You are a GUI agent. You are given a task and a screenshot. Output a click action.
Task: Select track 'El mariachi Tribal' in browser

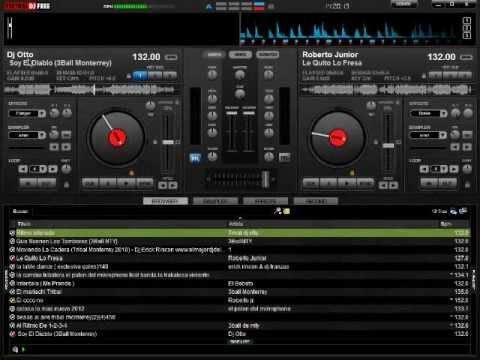tap(239, 292)
